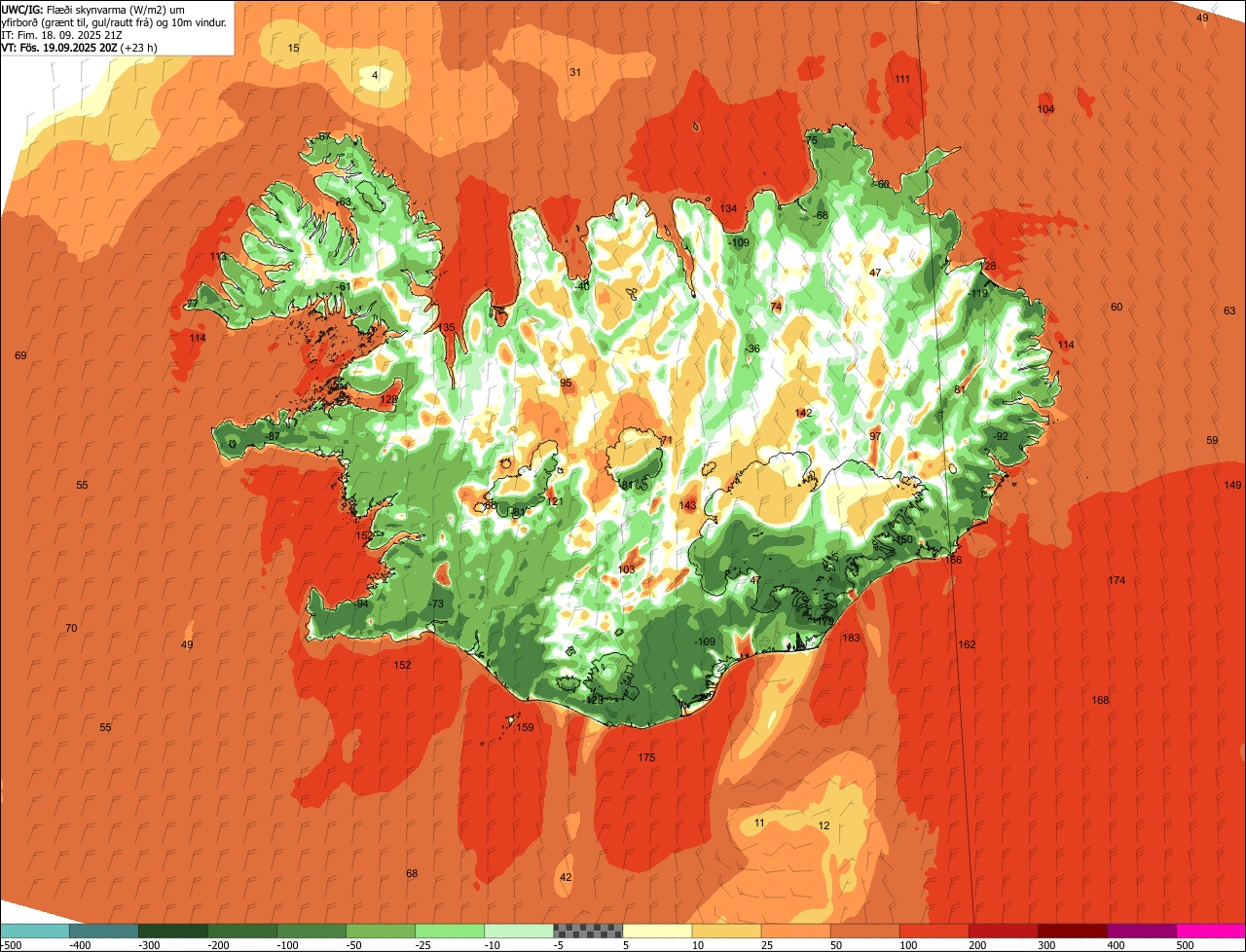Click the map value '31'
Image resolution: width=1246 pixels, height=952 pixels.
[575, 72]
